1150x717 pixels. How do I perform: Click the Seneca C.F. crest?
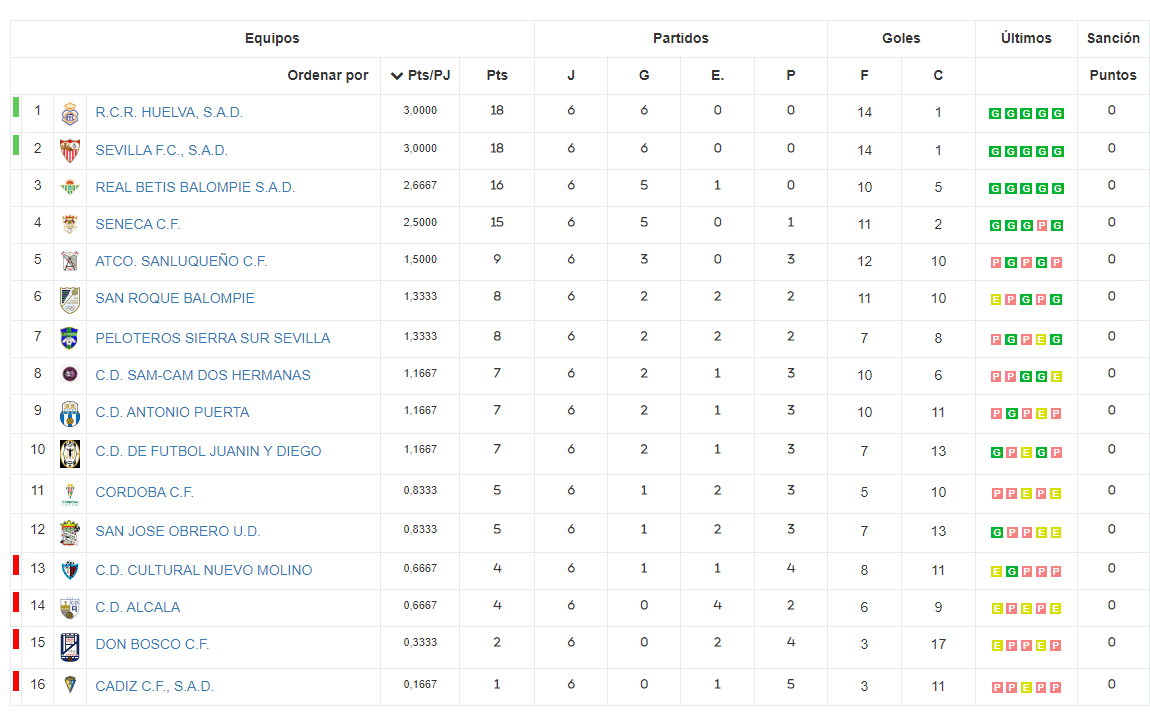pos(70,224)
